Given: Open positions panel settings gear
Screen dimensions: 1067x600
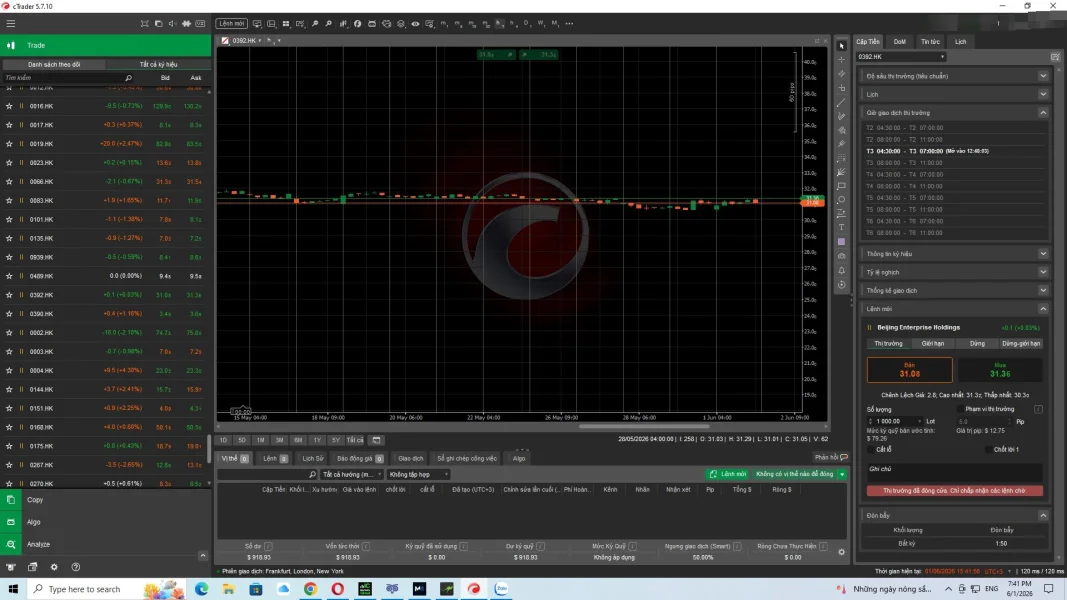Looking at the screenshot, I should point(842,552).
